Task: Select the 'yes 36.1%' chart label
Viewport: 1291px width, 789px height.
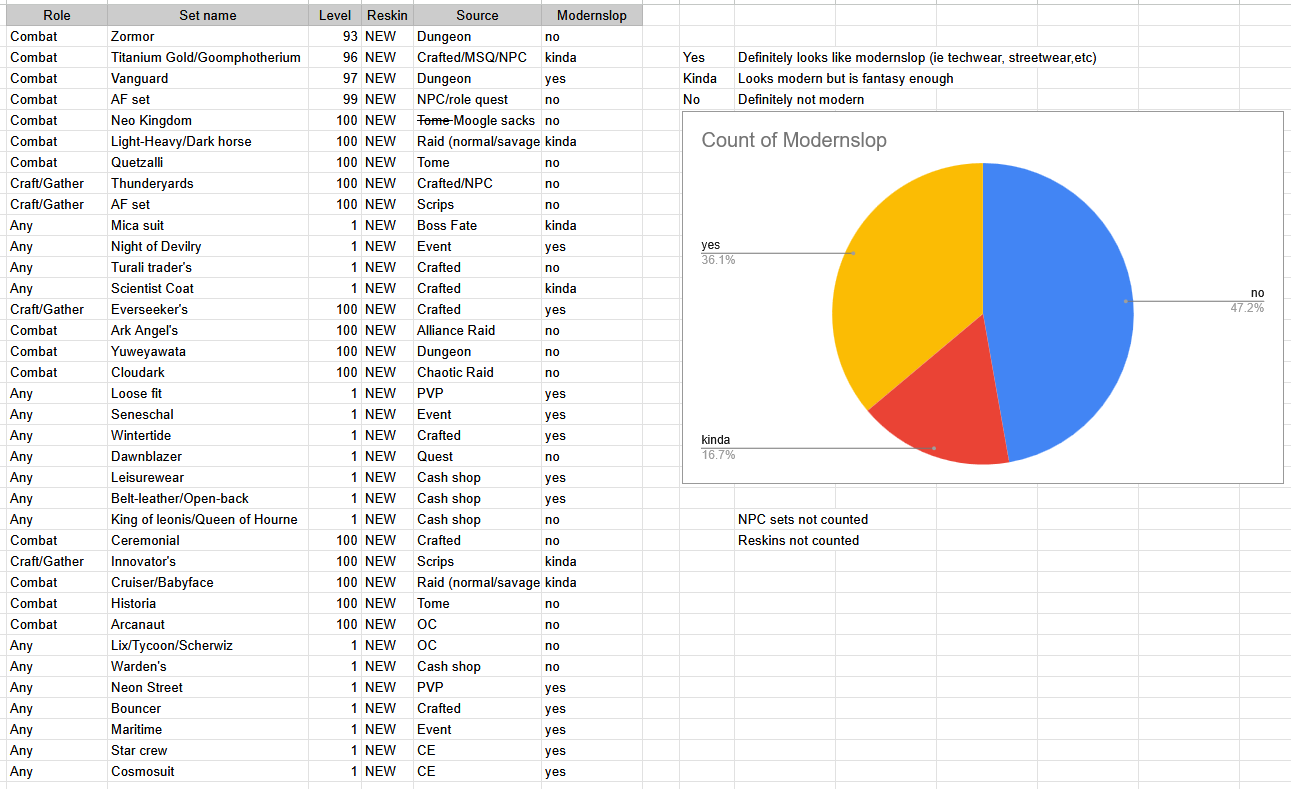Action: 718,252
